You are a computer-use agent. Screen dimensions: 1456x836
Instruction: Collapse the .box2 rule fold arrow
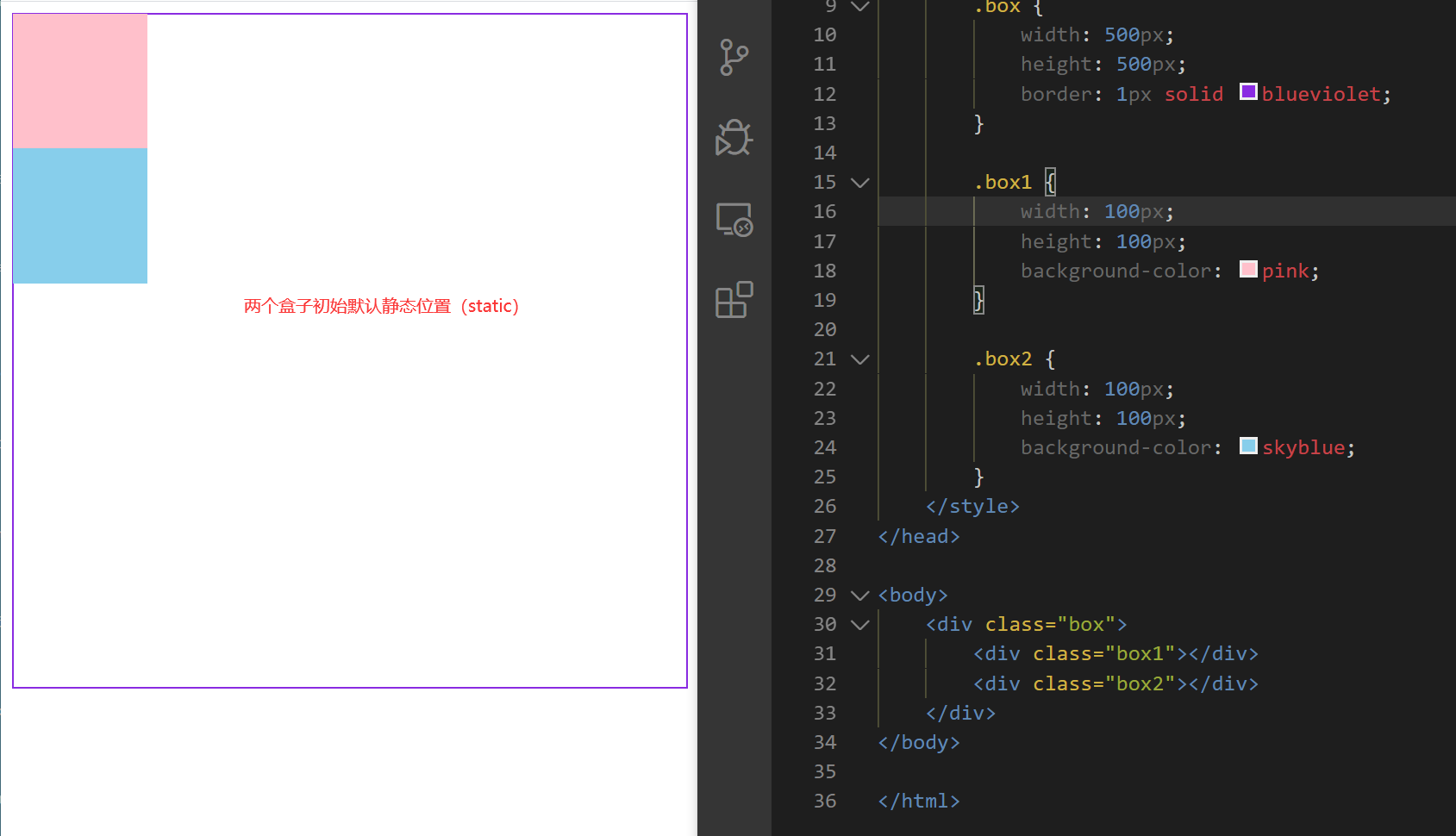coord(860,359)
